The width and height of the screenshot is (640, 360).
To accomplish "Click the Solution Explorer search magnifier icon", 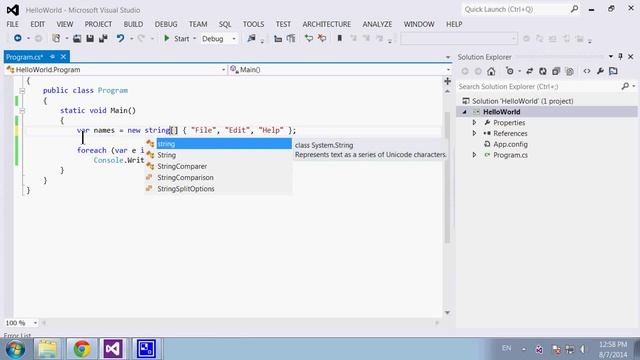I will 625,86.
